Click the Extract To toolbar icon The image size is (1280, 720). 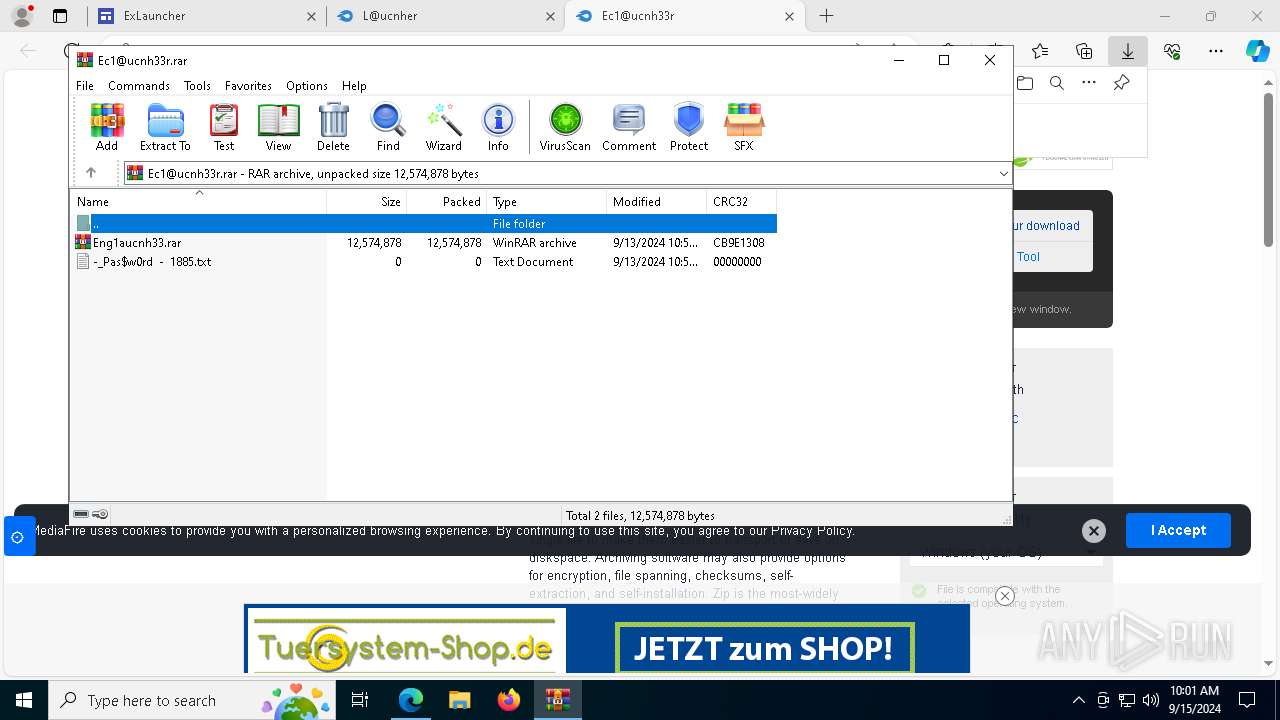165,127
